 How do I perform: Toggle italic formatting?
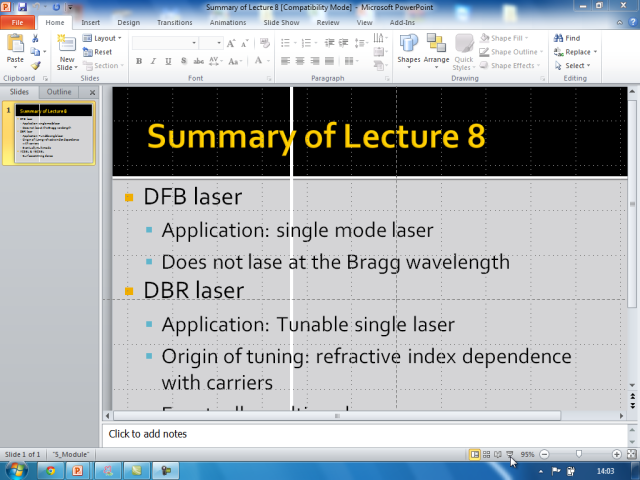(153, 61)
